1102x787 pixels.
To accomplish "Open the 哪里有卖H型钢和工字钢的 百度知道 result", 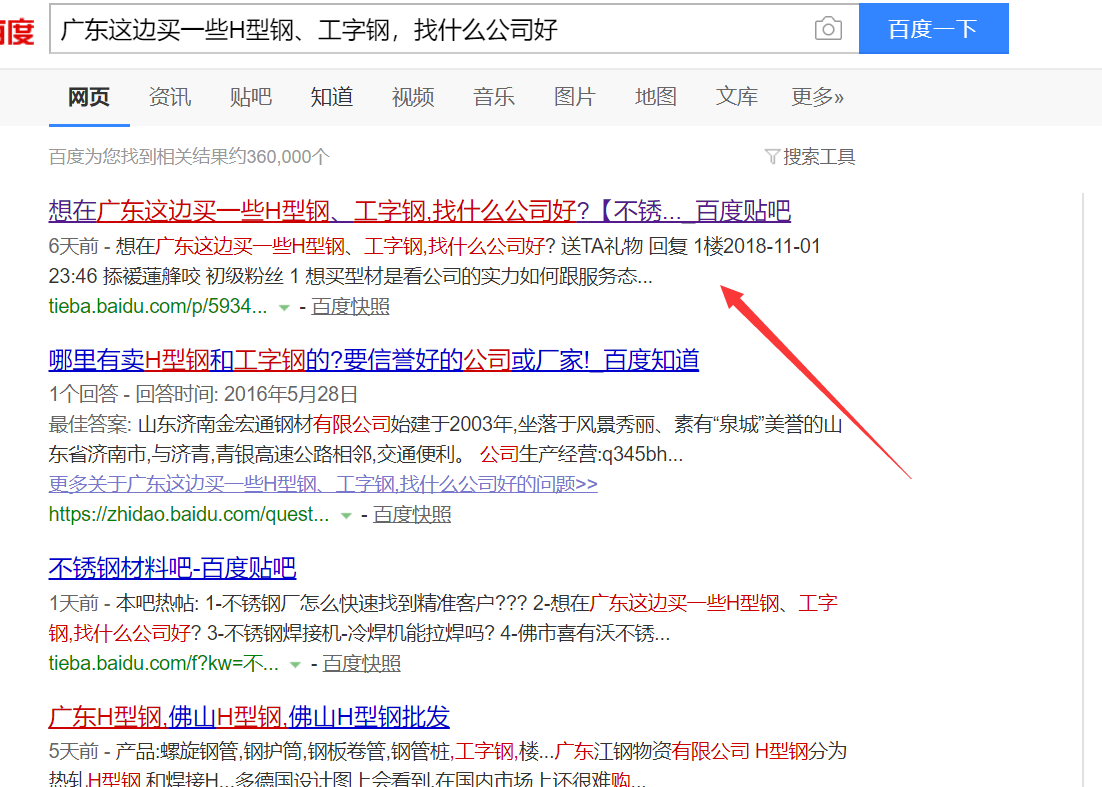I will click(374, 360).
